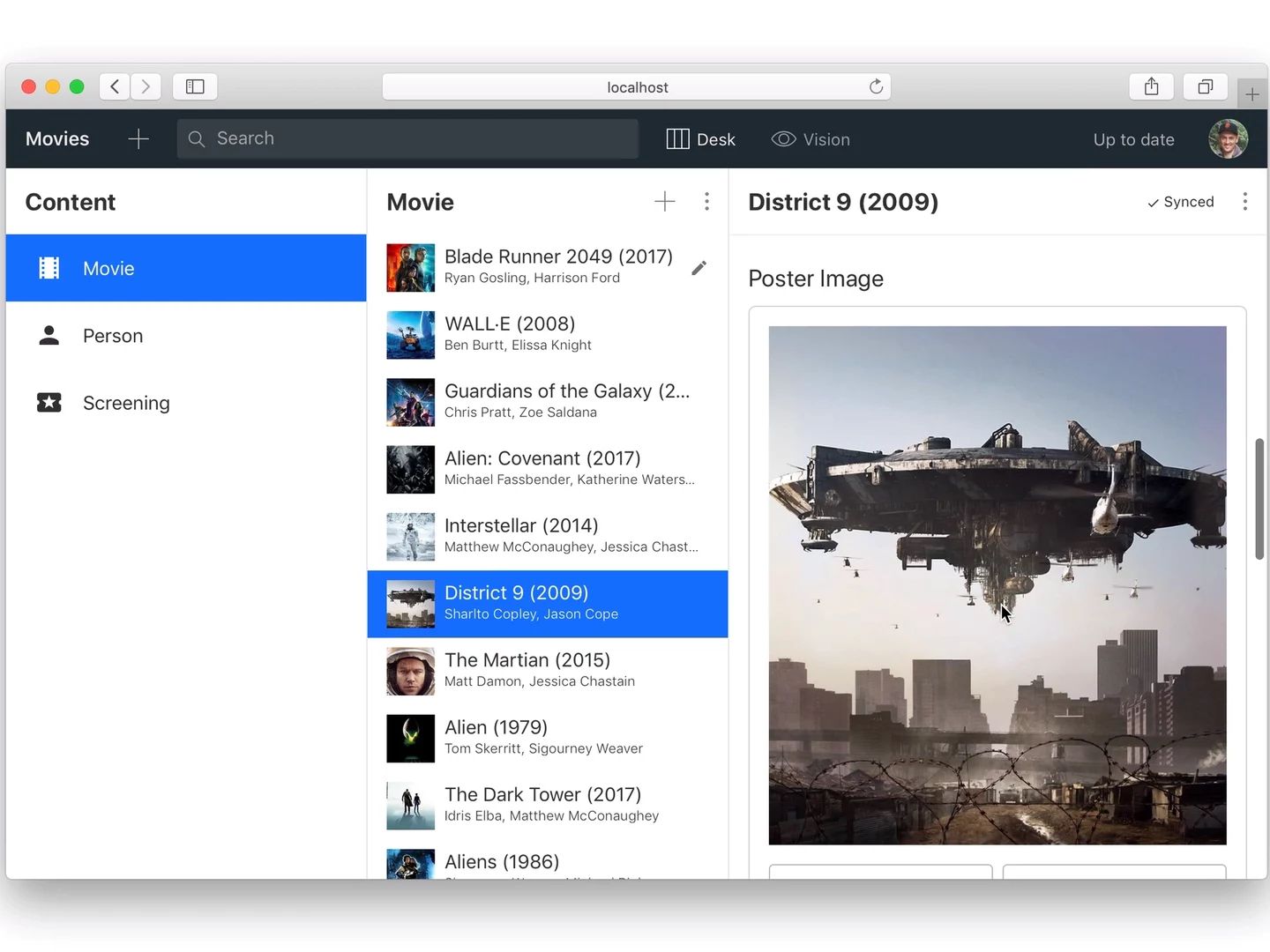Click the magnifier icon in the Search field
The height and width of the screenshot is (952, 1270).
coord(197,139)
